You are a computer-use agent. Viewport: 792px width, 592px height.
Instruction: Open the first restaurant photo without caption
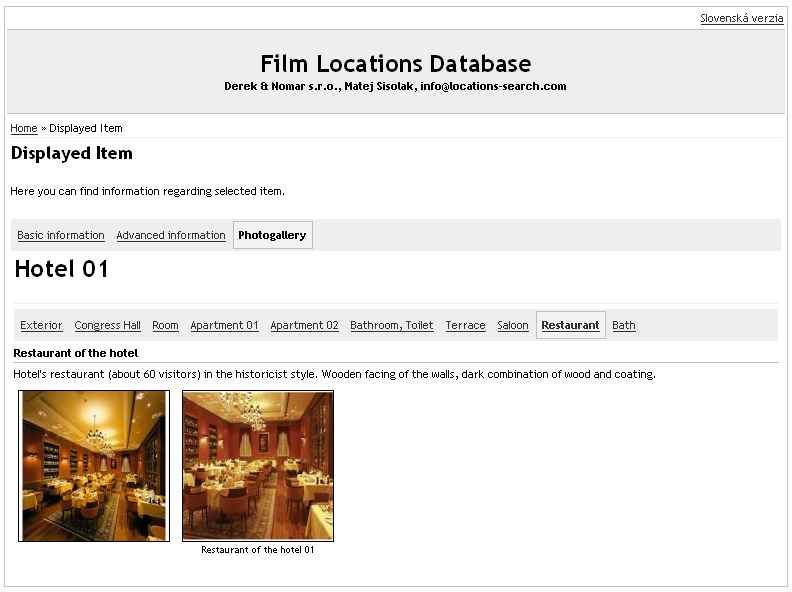click(94, 466)
